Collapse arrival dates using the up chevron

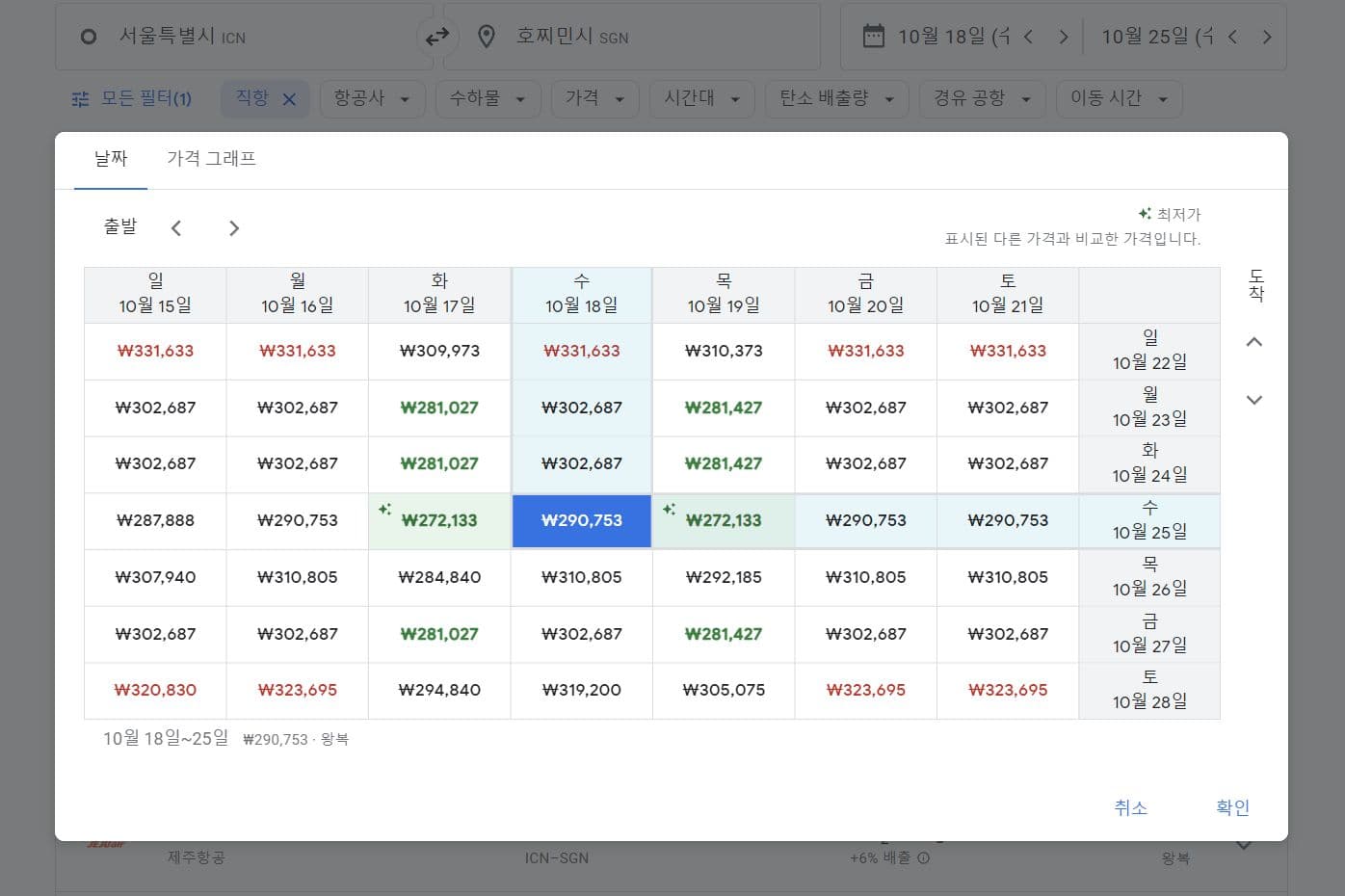click(1254, 341)
